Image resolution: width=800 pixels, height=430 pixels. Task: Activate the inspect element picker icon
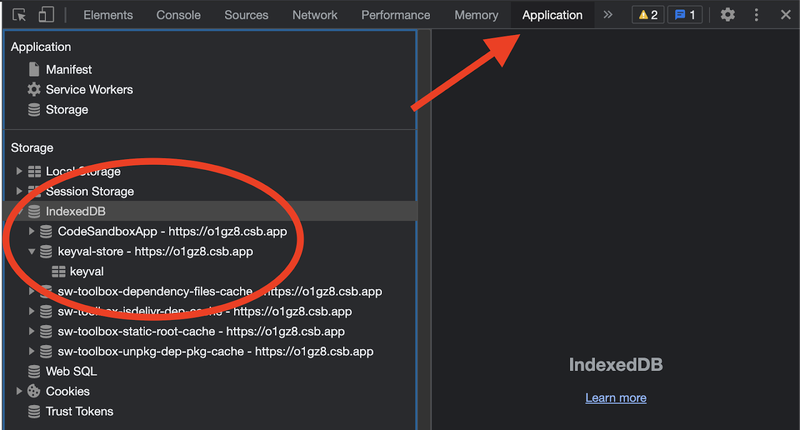pyautogui.click(x=19, y=15)
